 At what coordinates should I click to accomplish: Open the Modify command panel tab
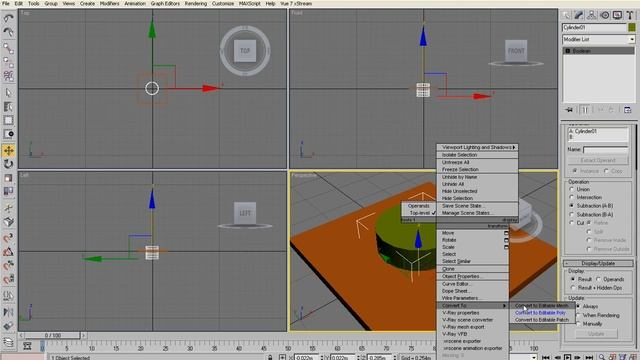[x=579, y=16]
